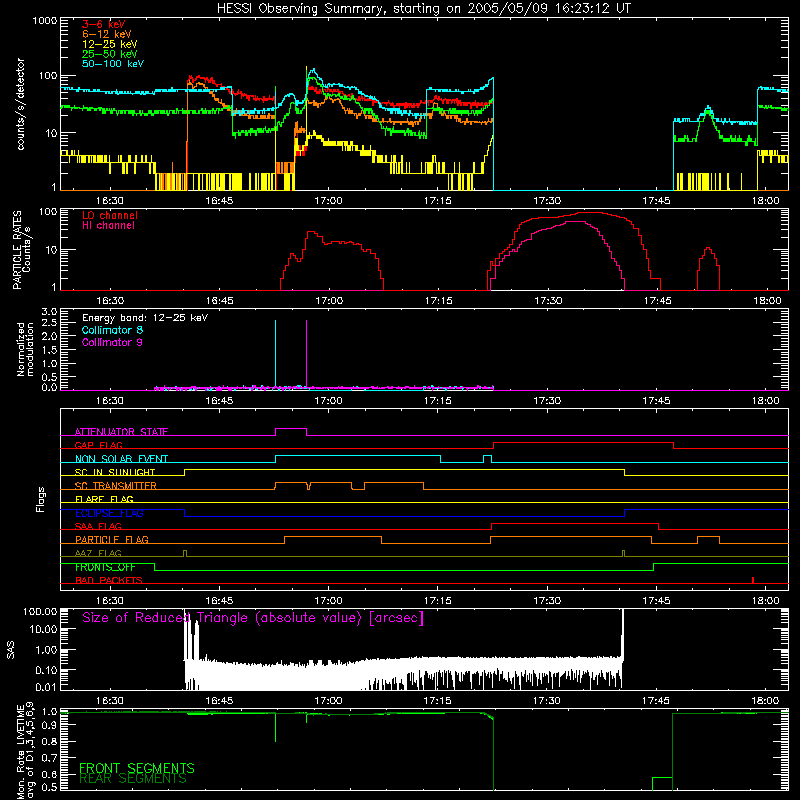
Task: Click the red BAD_PACKETS tick near 18:00
Action: tap(753, 580)
